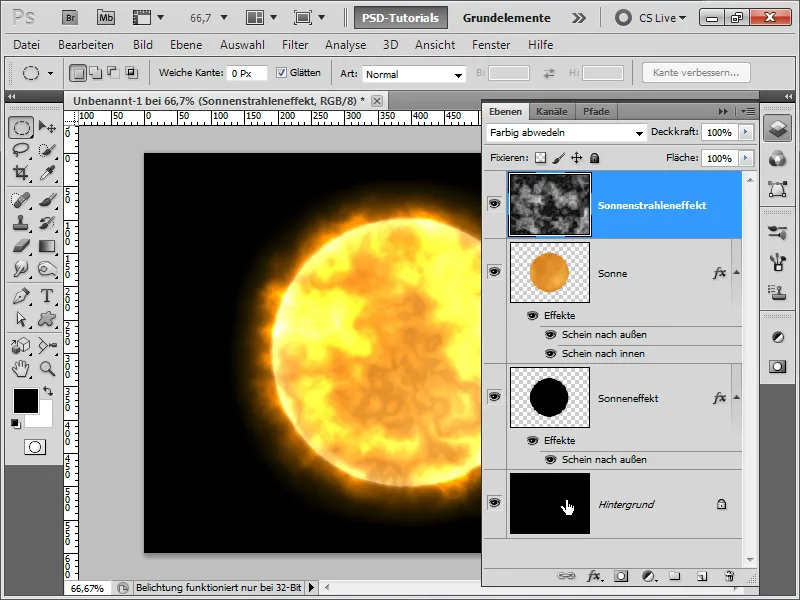
Task: Click the Kante verbessern button
Action: [x=696, y=72]
